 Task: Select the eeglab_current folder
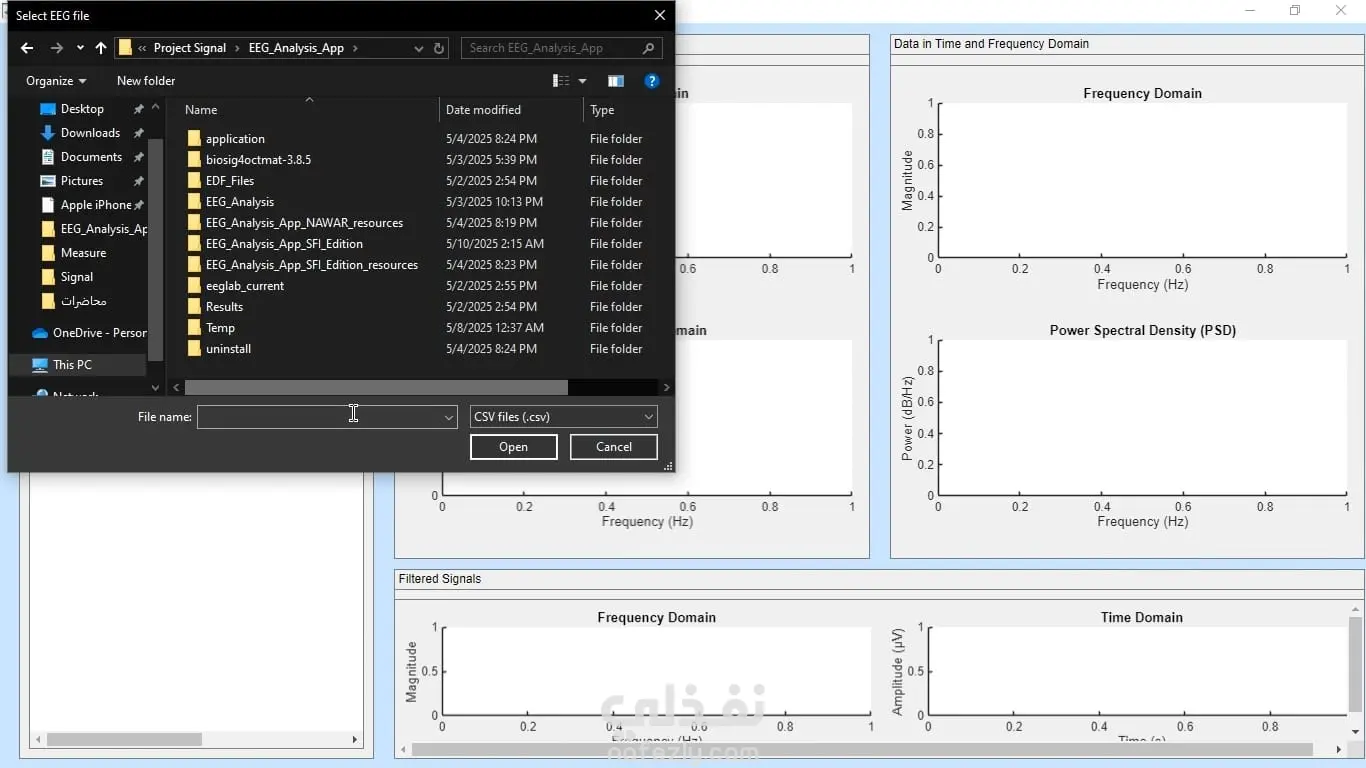pos(245,286)
